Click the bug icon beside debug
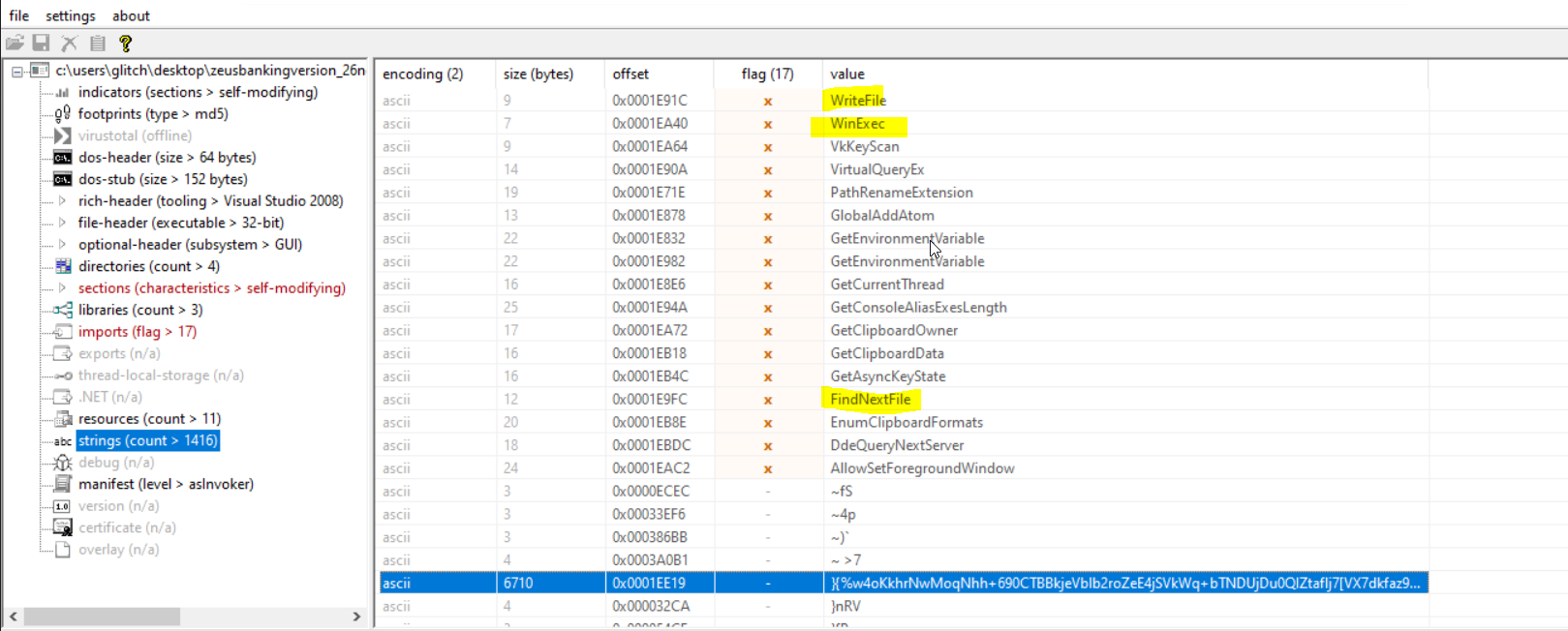This screenshot has width=1568, height=631. point(63,463)
